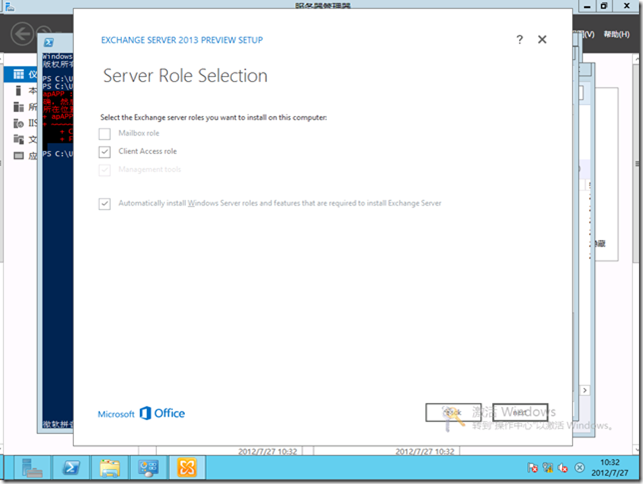This screenshot has height=484, width=643.
Task: Open the (V) view menu in Server Manager
Action: pos(586,34)
